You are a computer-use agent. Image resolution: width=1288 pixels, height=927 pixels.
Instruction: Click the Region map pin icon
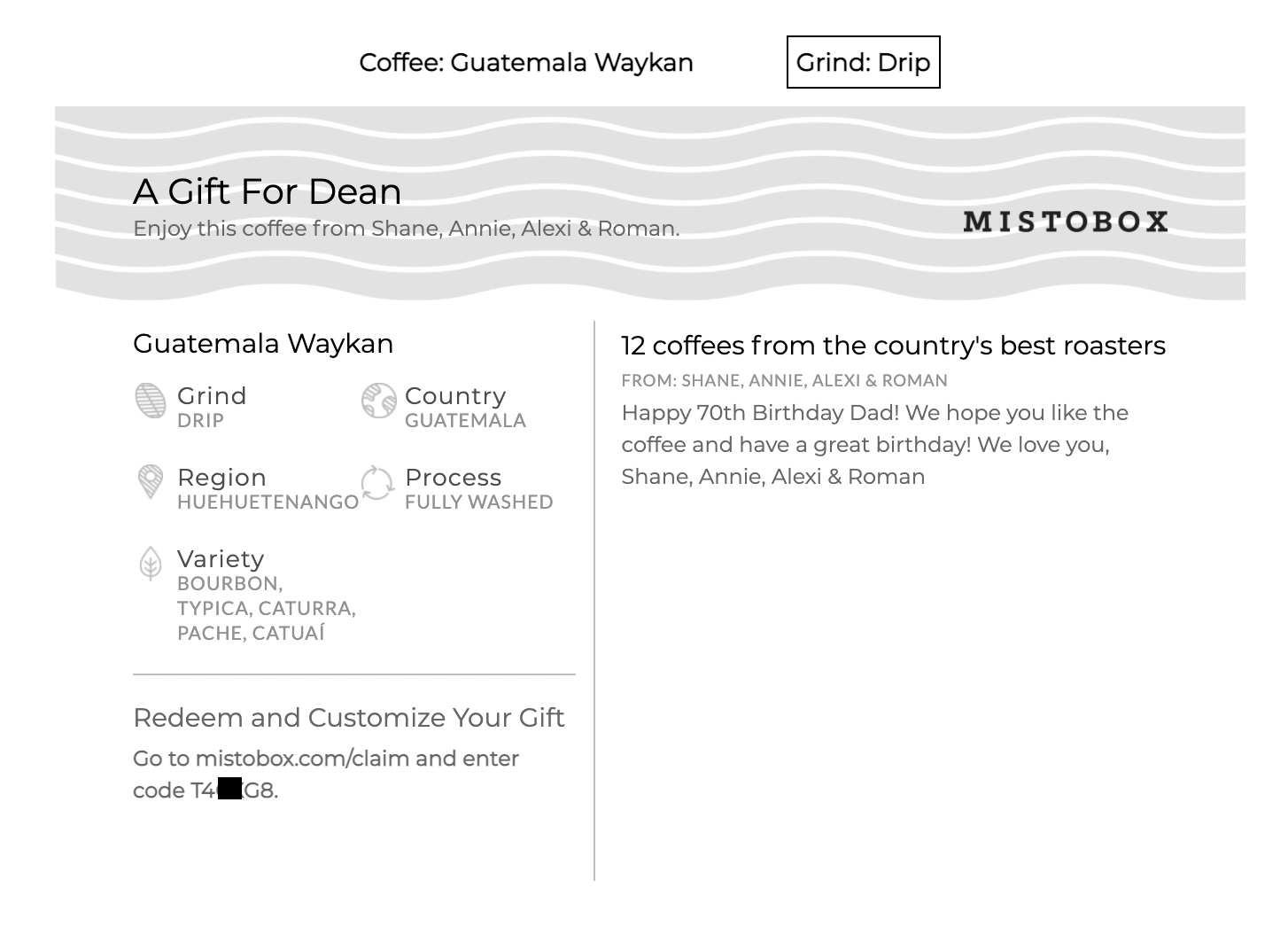coord(151,482)
